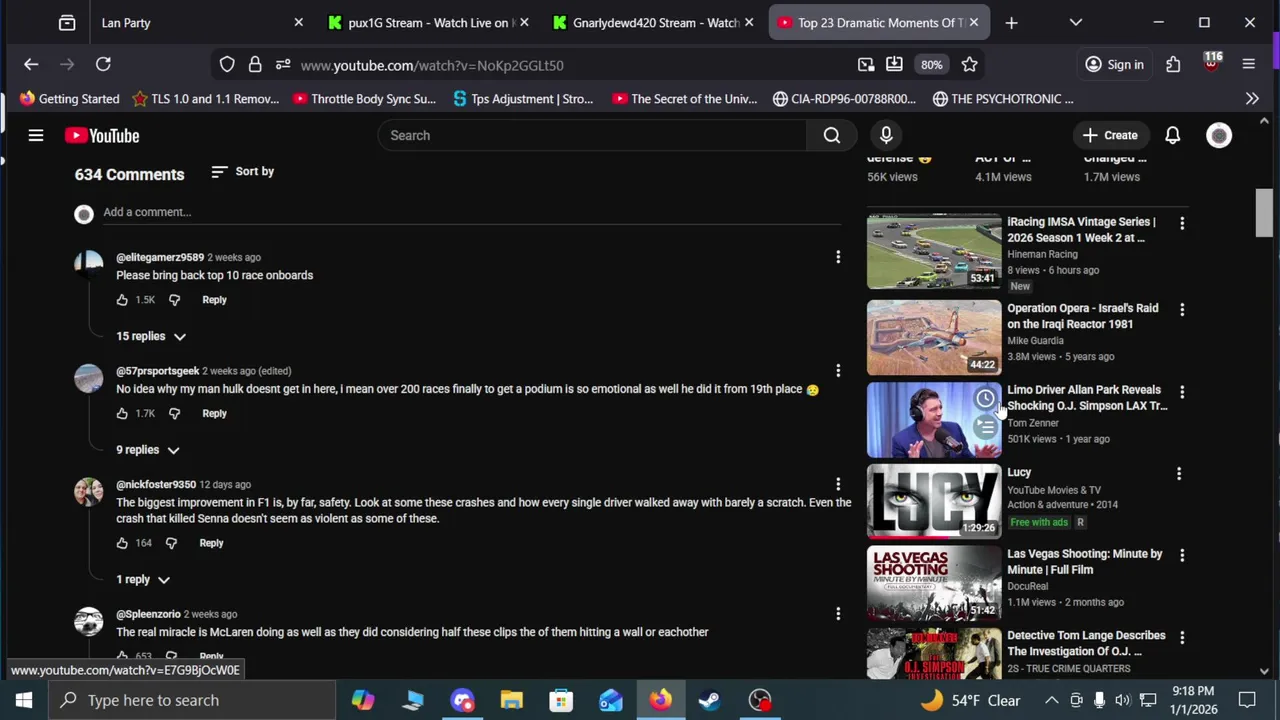The height and width of the screenshot is (720, 1280).
Task: Reload the page in Firefox
Action: [103, 65]
